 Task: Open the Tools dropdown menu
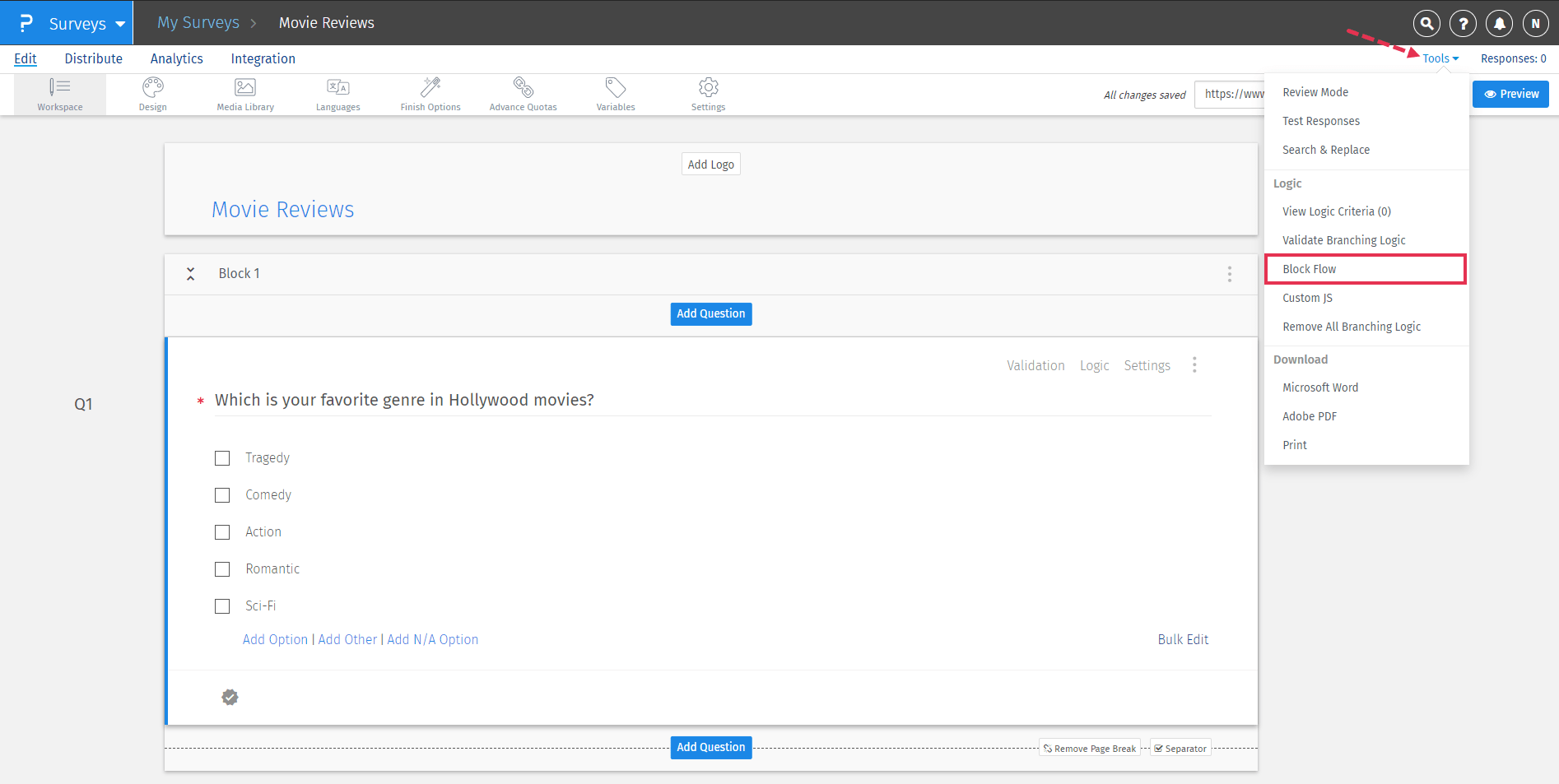(1440, 58)
